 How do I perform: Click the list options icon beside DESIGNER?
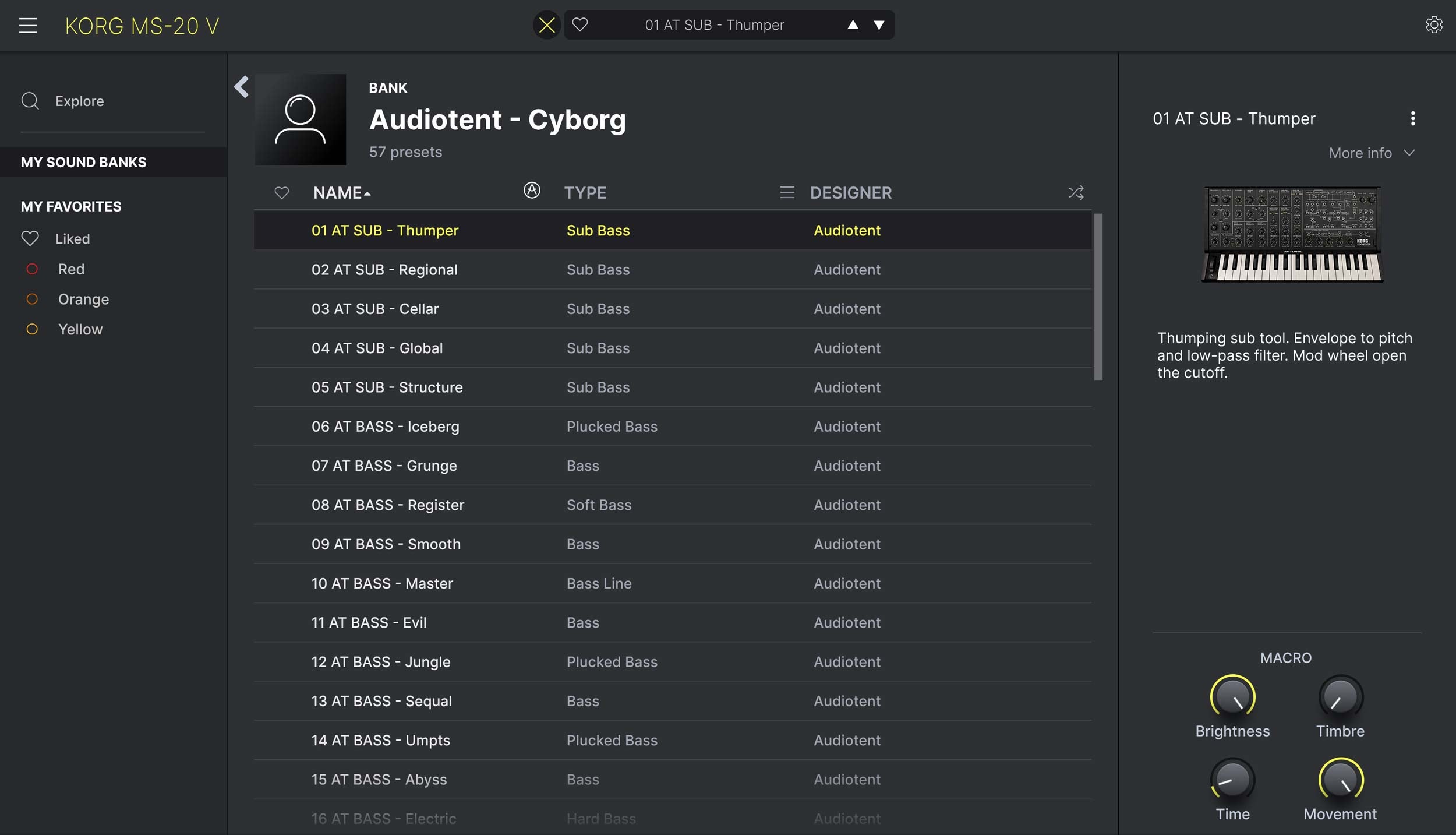[x=787, y=193]
